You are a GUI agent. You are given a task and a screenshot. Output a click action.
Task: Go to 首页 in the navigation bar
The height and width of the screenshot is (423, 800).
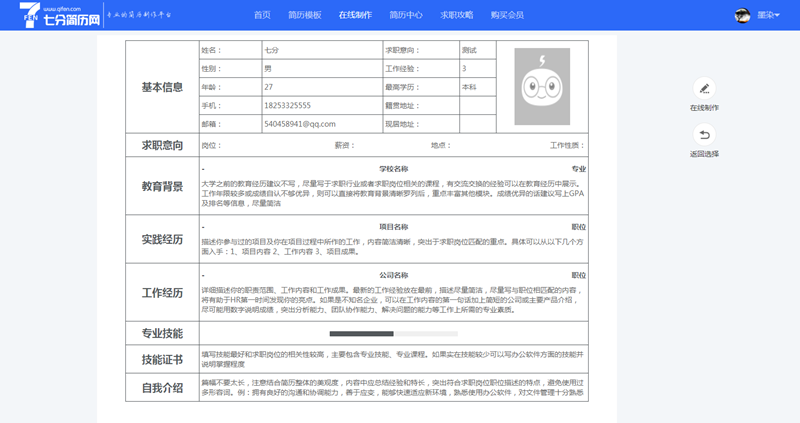tap(262, 15)
